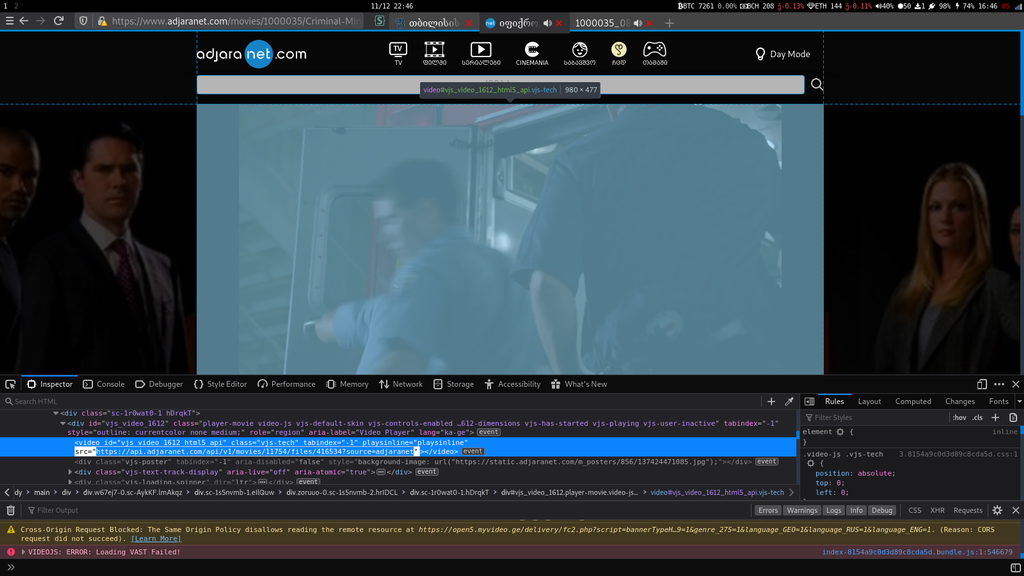Show site security lock information
This screenshot has height=576, width=1024.
pyautogui.click(x=102, y=21)
